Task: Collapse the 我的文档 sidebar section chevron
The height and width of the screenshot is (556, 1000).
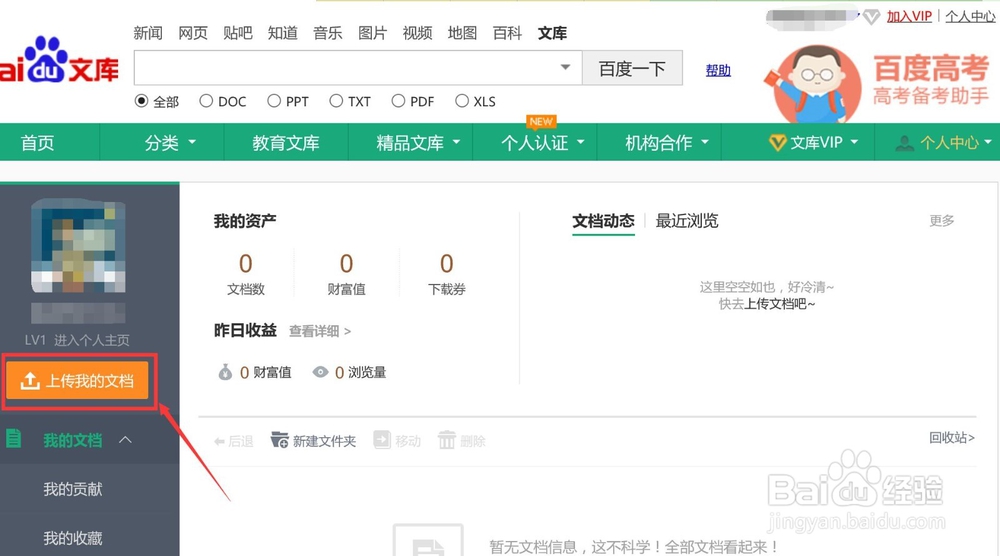Action: (126, 439)
